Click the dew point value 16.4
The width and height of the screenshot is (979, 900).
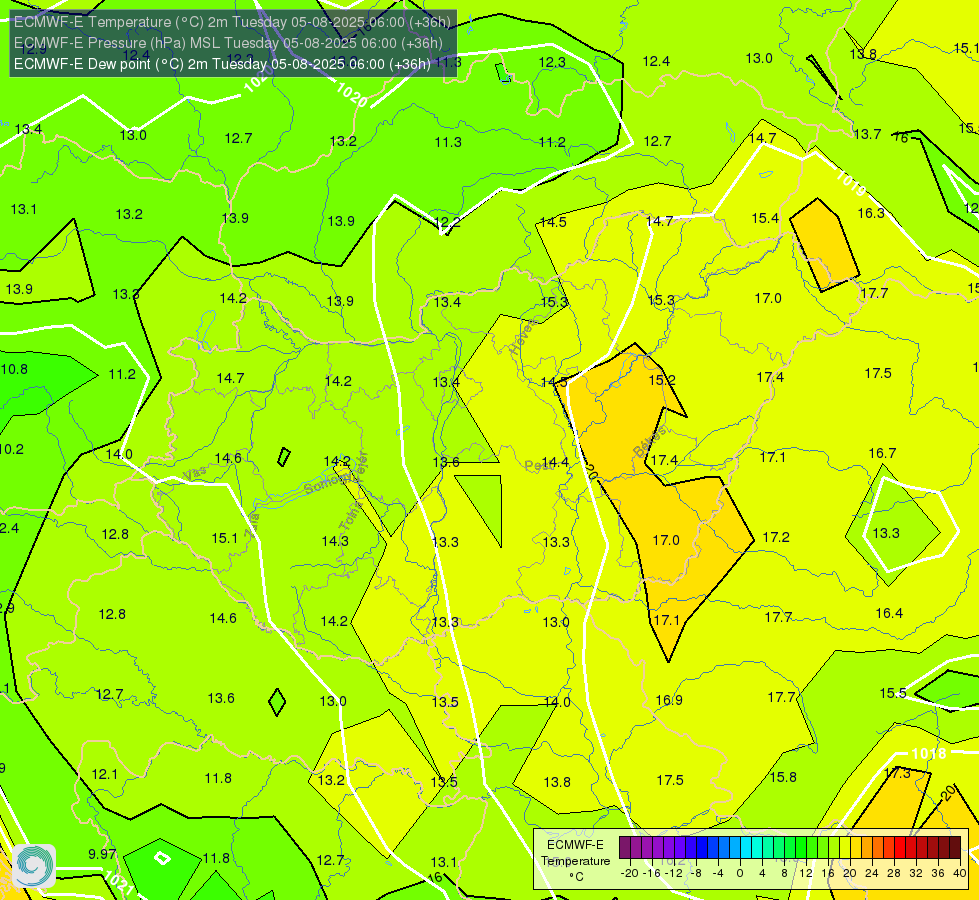point(889,613)
